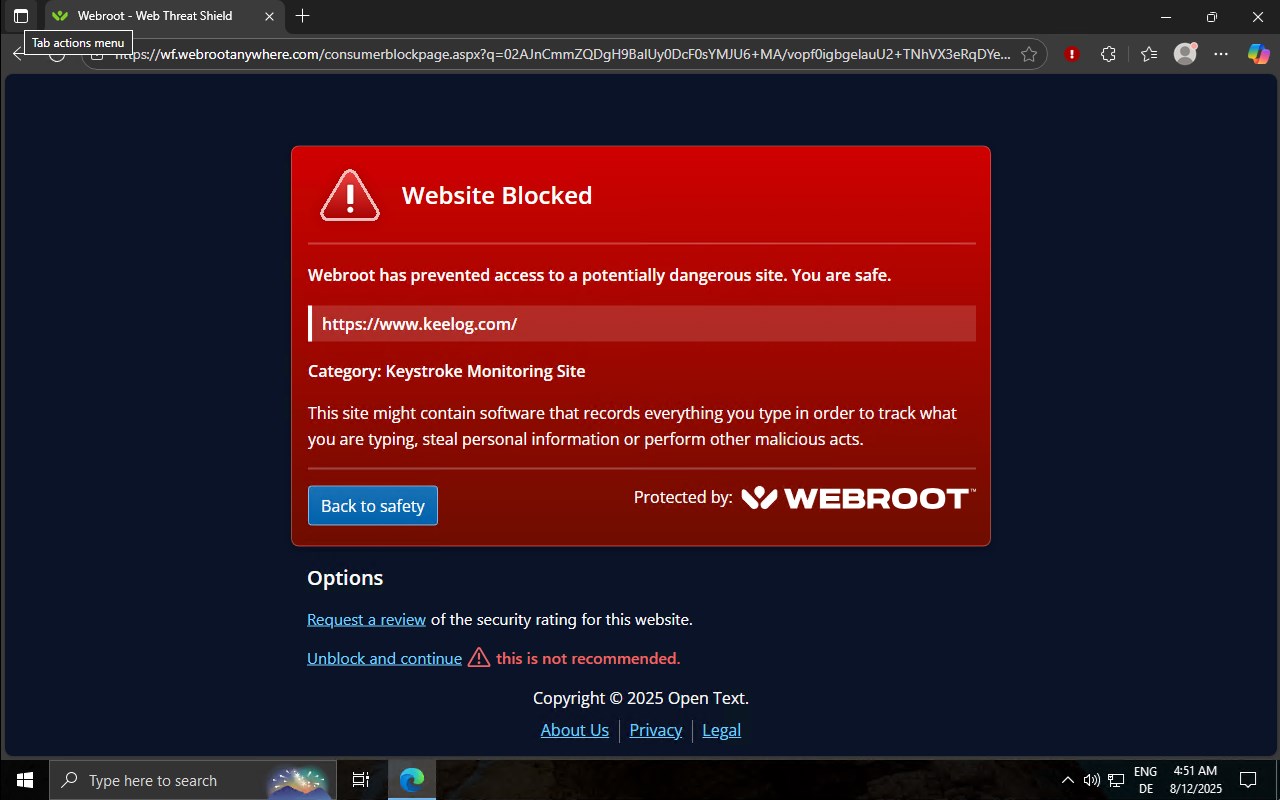
Task: Open the browser Extensions puzzle icon
Action: 1108,54
